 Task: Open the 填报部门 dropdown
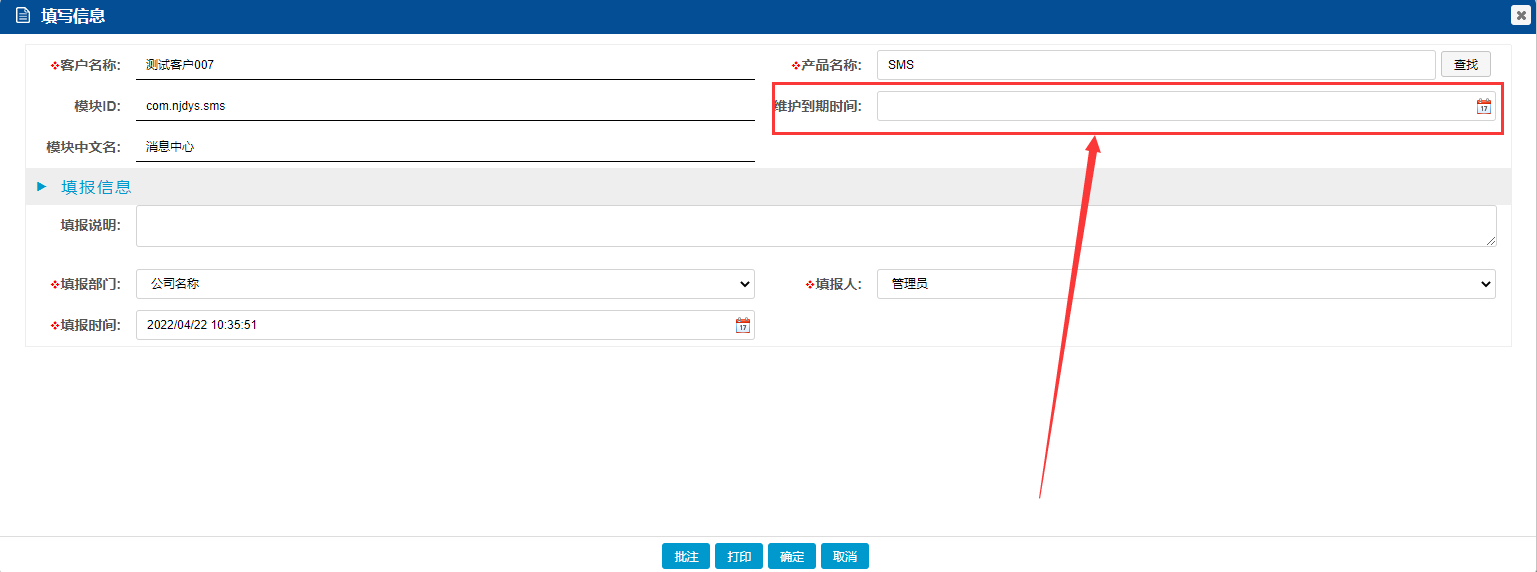point(445,284)
